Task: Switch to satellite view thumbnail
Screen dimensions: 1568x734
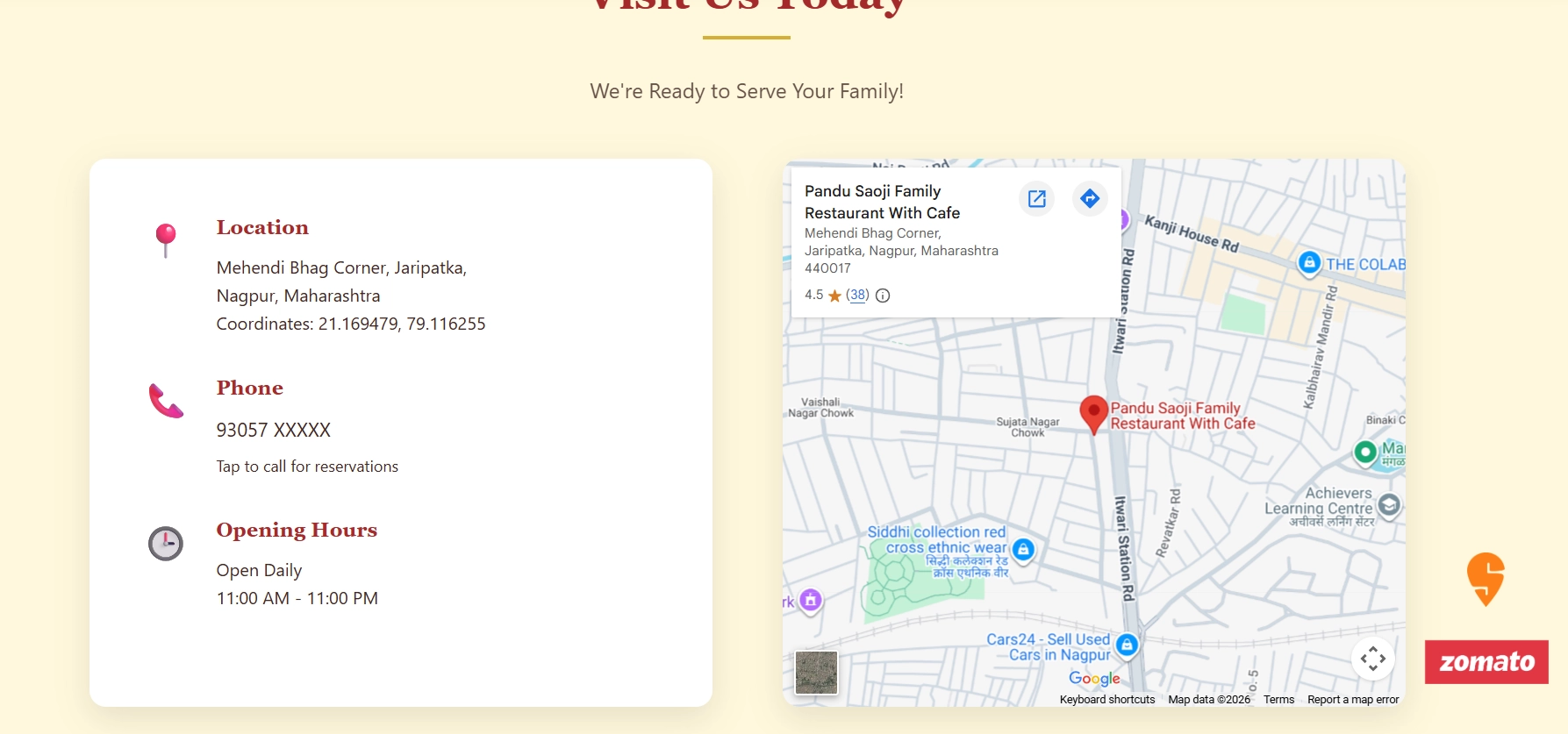Action: pos(816,673)
